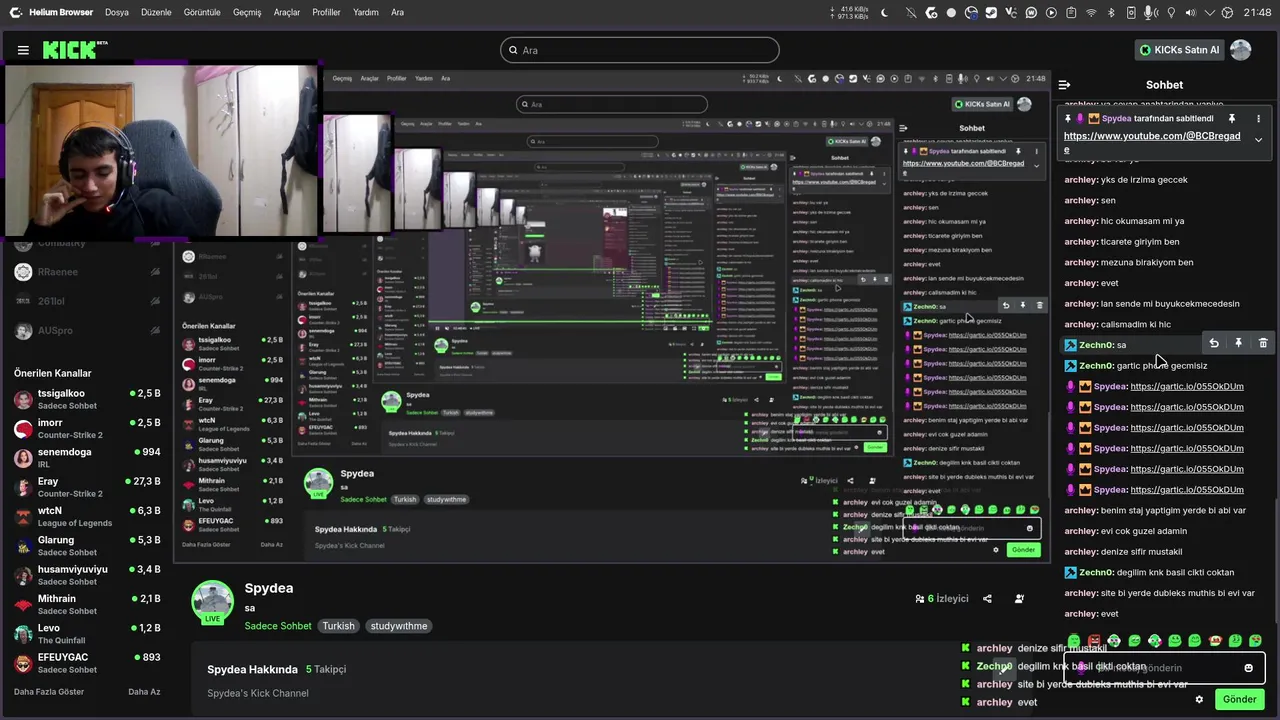The image size is (1280, 720).
Task: Click the studywithme tag
Action: coord(399,626)
